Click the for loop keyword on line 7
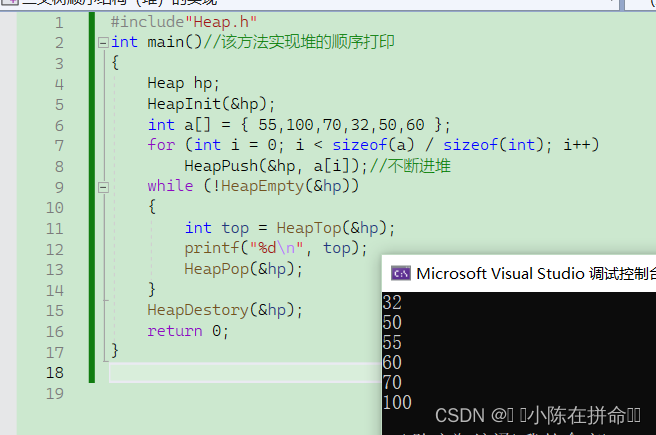 pyautogui.click(x=161, y=145)
